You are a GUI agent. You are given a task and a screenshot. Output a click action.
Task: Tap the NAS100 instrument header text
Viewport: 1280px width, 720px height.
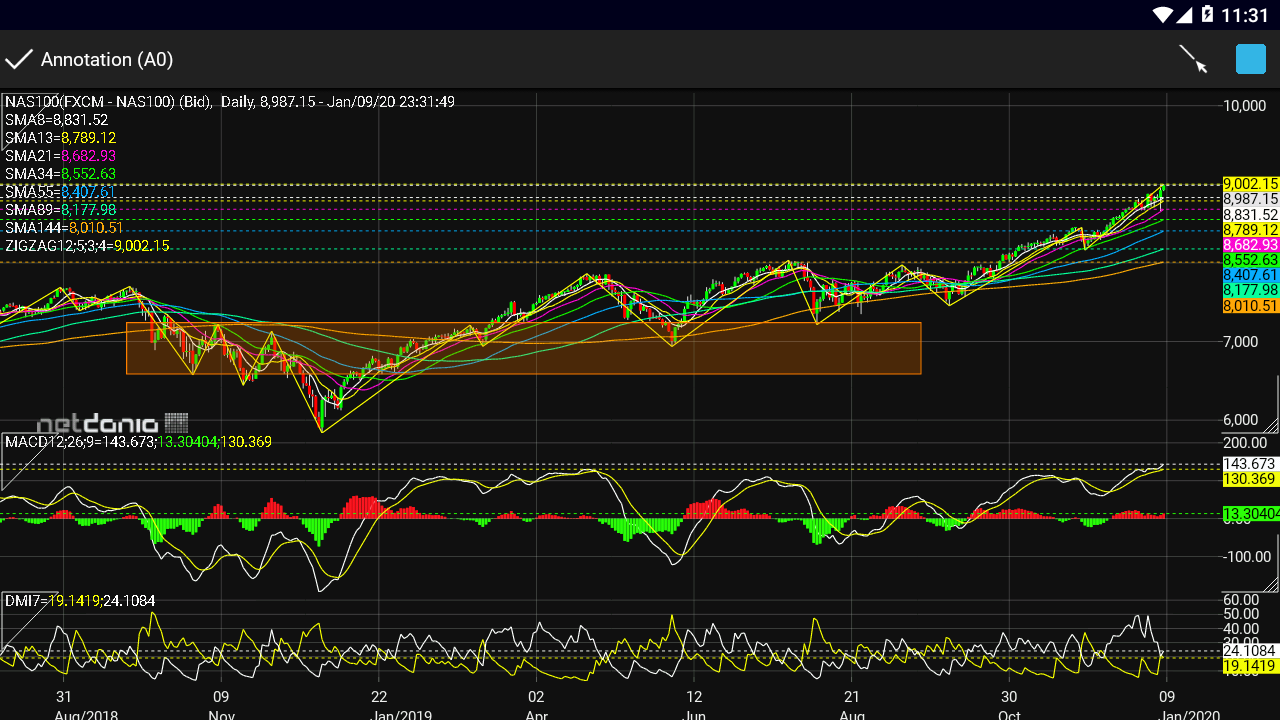230,102
